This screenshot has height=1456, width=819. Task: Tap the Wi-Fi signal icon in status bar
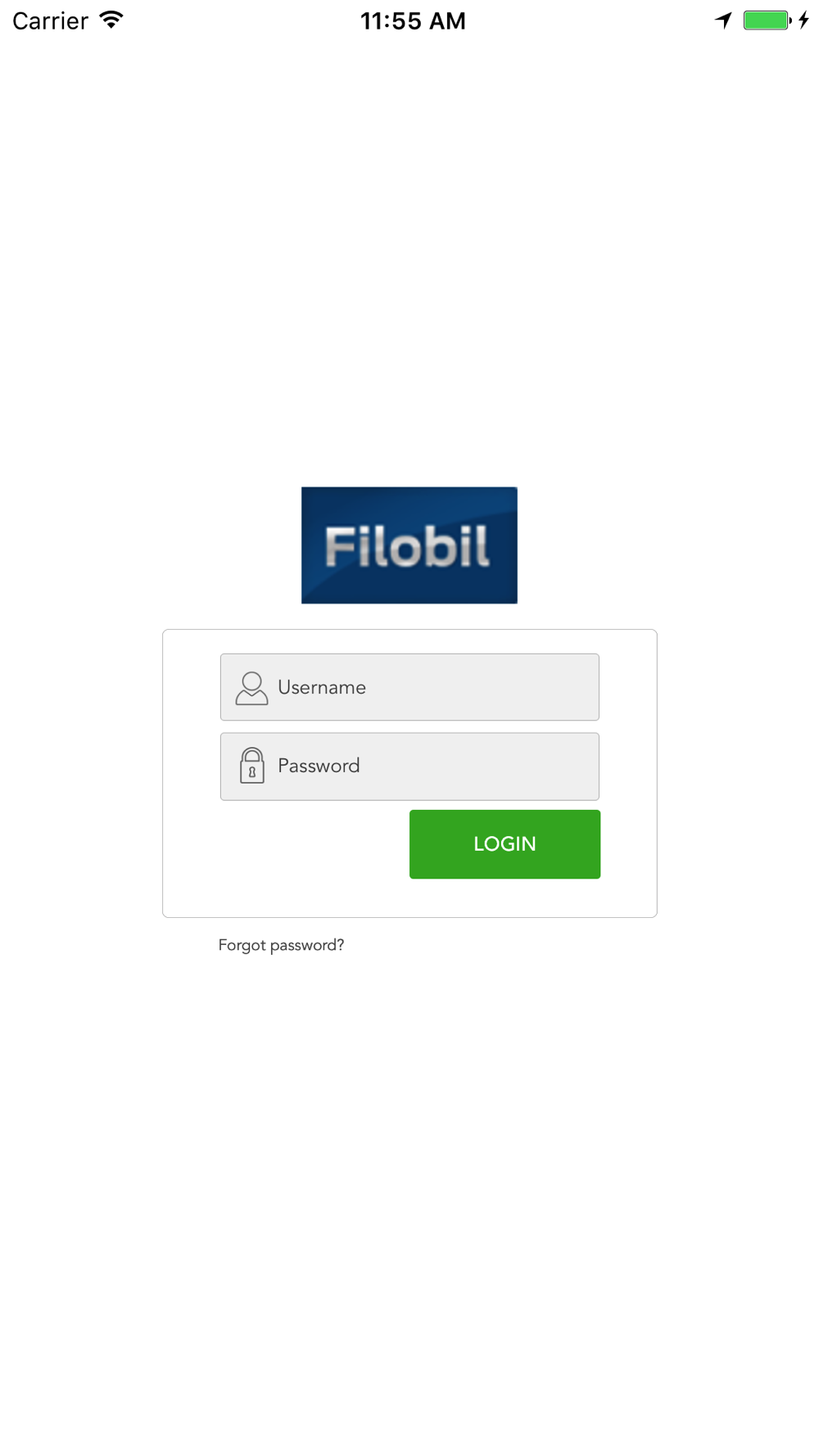pos(111,20)
